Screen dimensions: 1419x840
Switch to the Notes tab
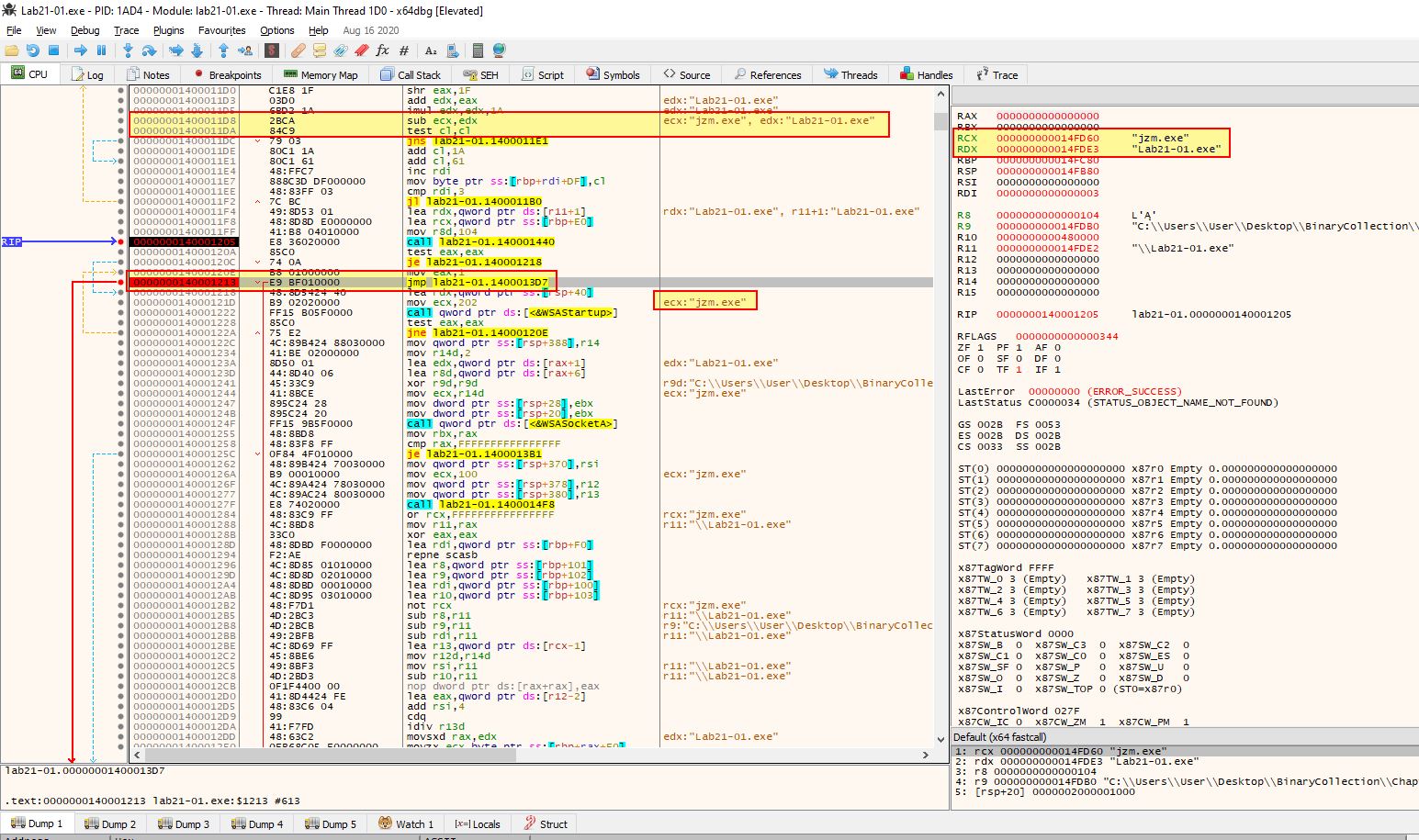tap(148, 74)
